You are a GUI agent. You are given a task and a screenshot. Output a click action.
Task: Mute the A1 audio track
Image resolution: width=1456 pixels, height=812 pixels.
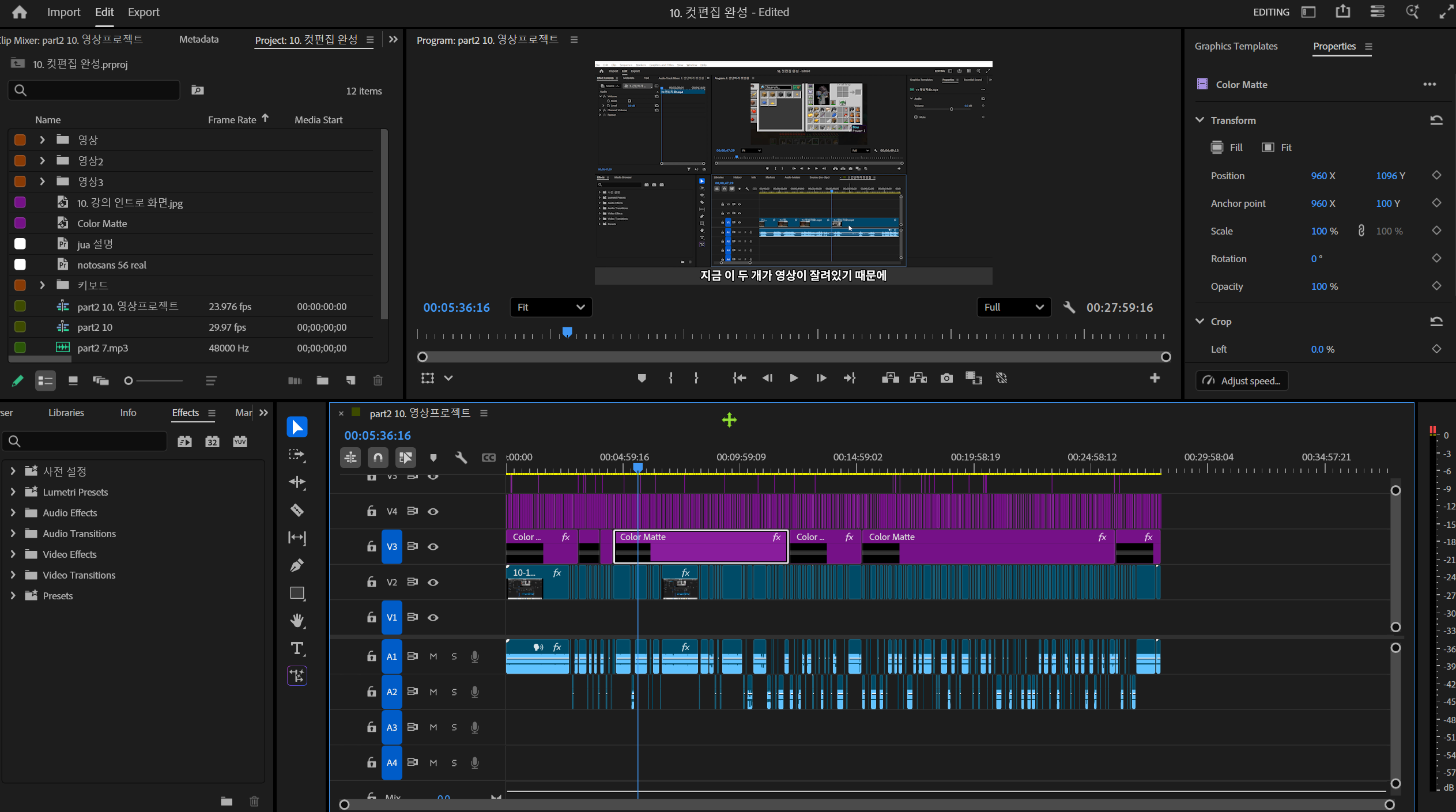433,656
